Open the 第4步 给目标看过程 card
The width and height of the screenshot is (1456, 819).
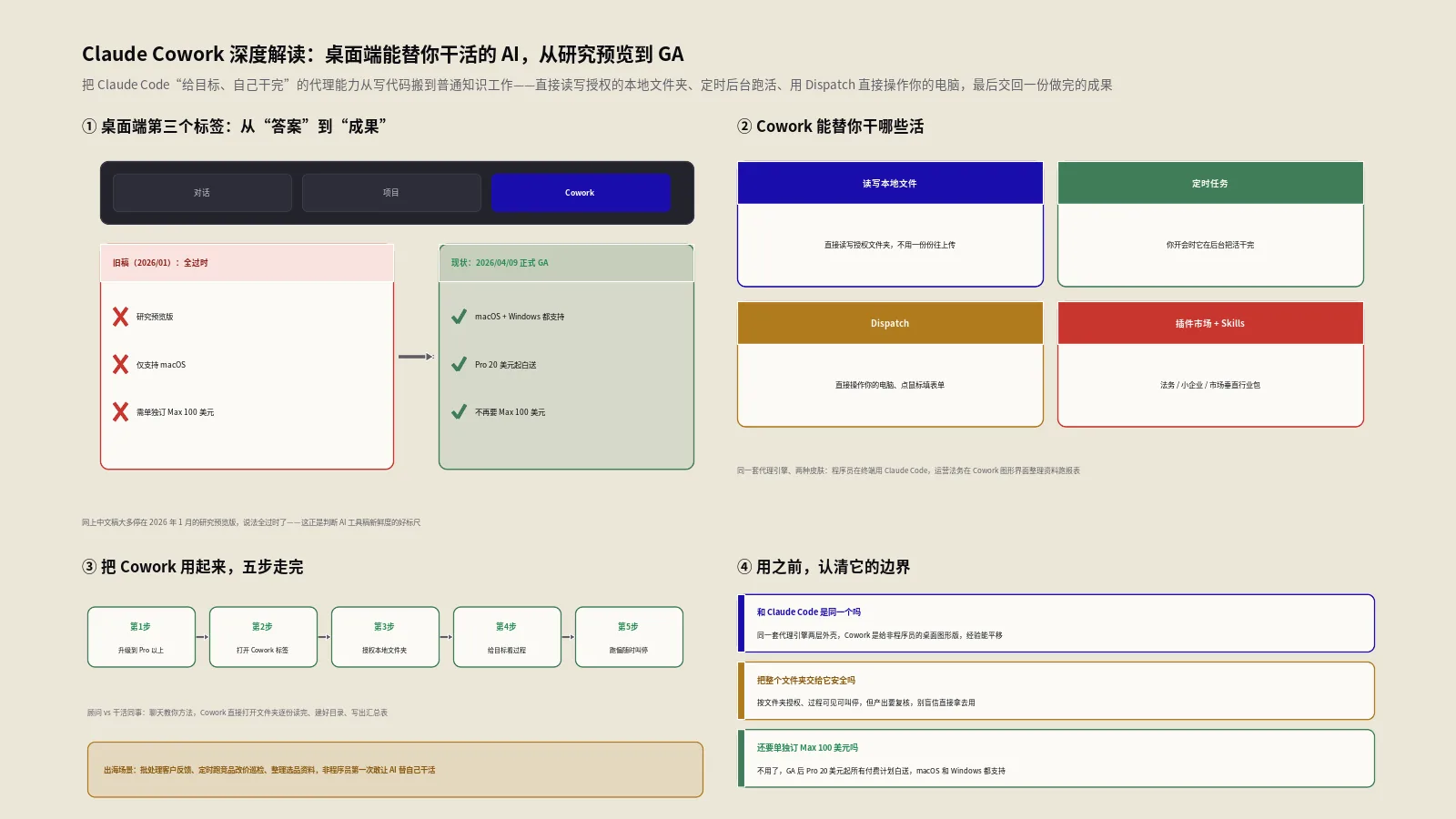(x=507, y=637)
